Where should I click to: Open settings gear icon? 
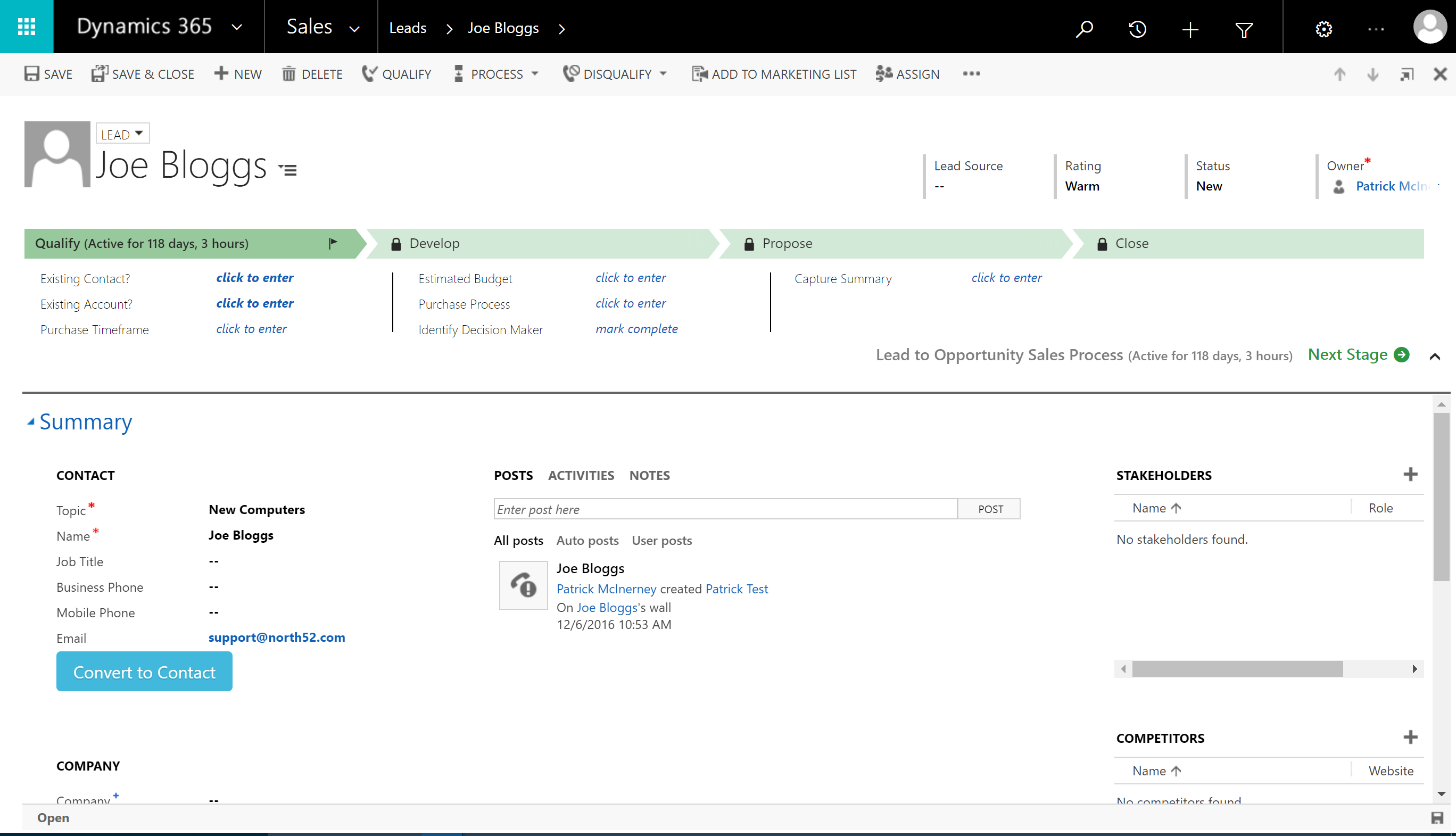tap(1323, 29)
